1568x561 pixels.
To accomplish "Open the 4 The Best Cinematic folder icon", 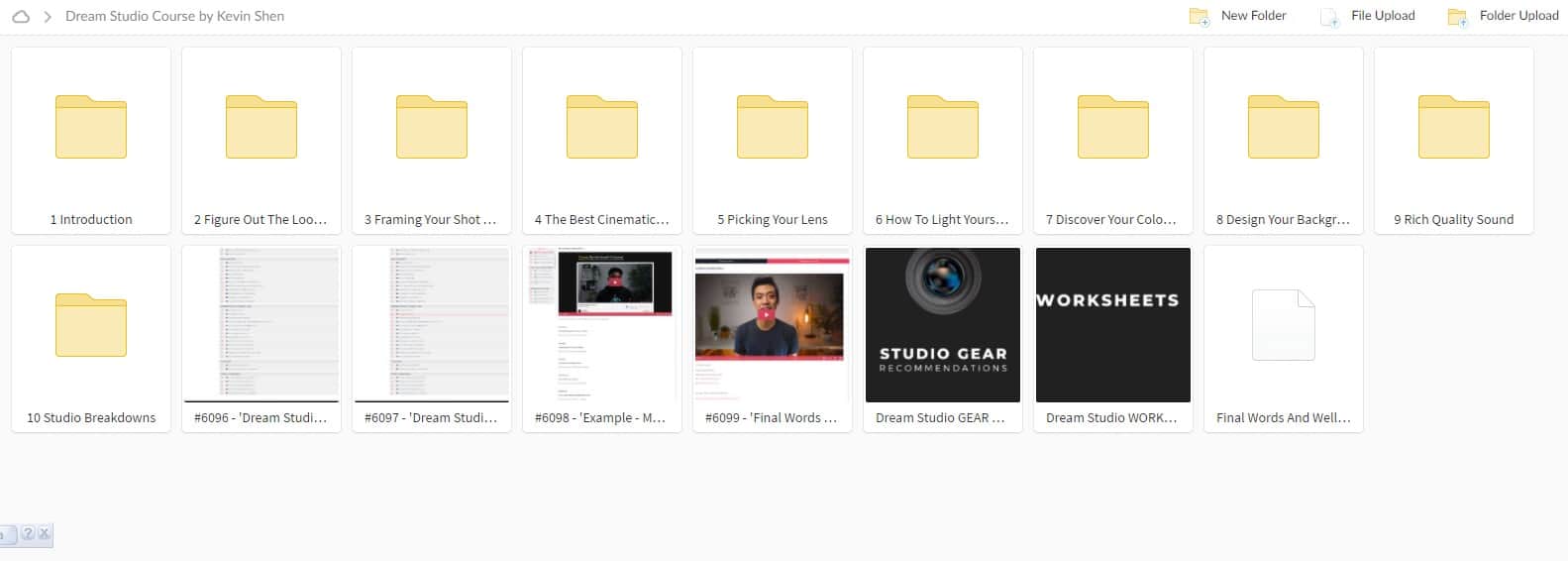I will 602,127.
